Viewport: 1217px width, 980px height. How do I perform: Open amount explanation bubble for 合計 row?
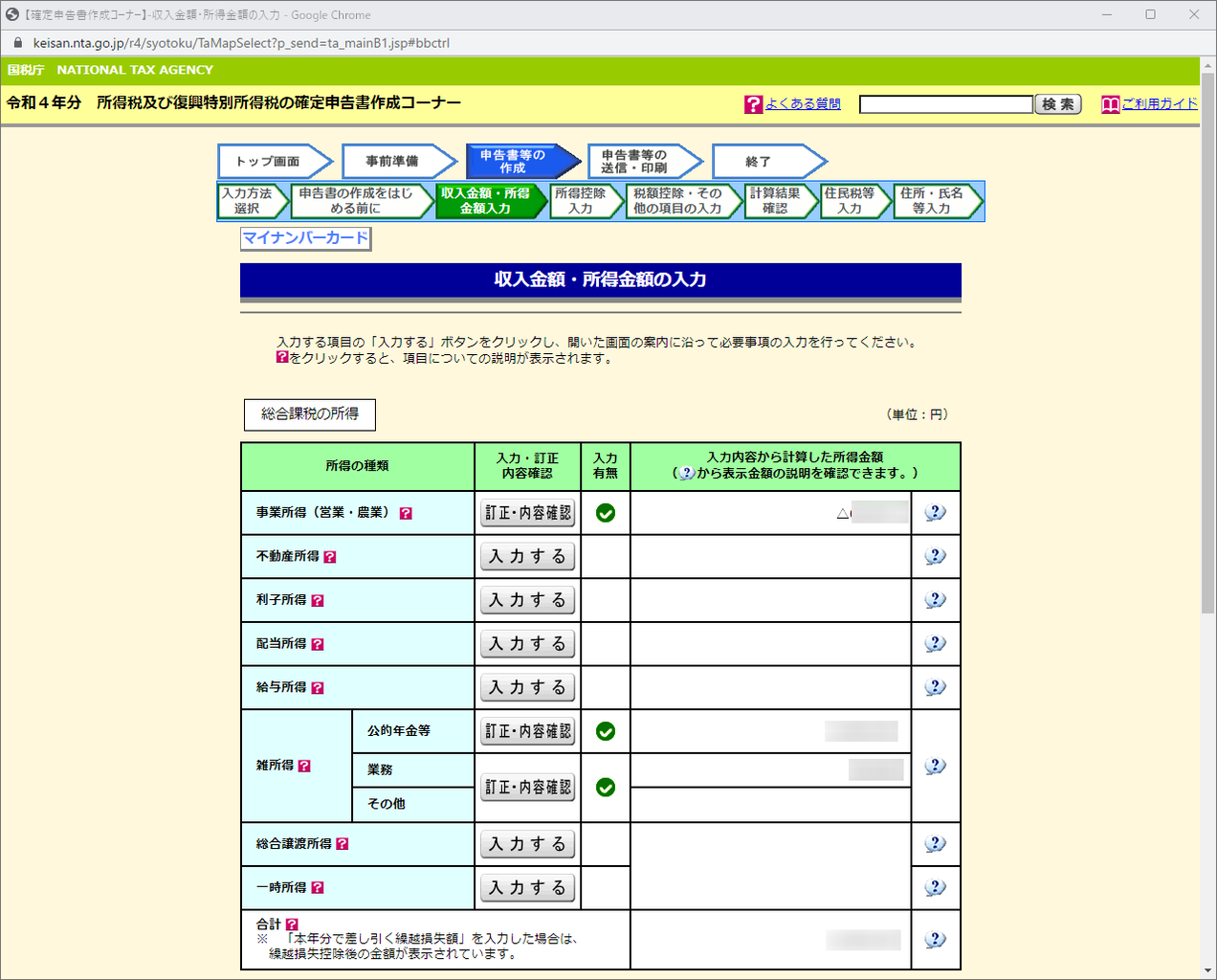pyautogui.click(x=935, y=940)
